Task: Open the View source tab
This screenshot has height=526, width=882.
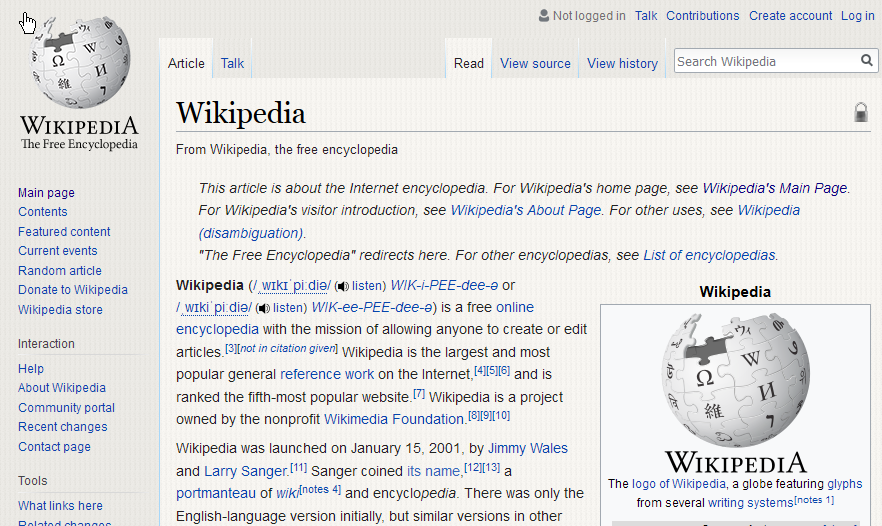Action: tap(535, 64)
